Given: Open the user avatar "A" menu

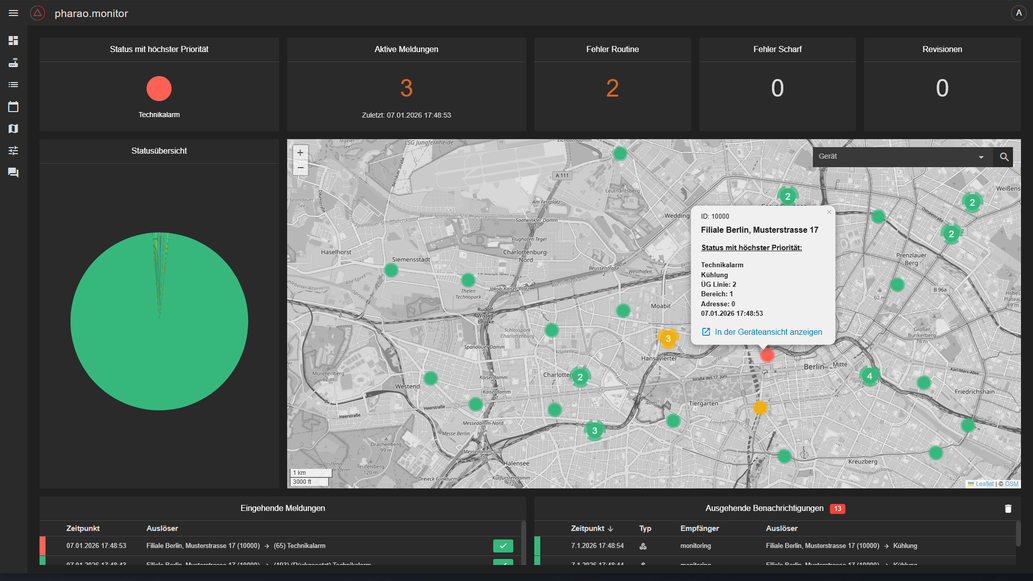Looking at the screenshot, I should 1018,13.
